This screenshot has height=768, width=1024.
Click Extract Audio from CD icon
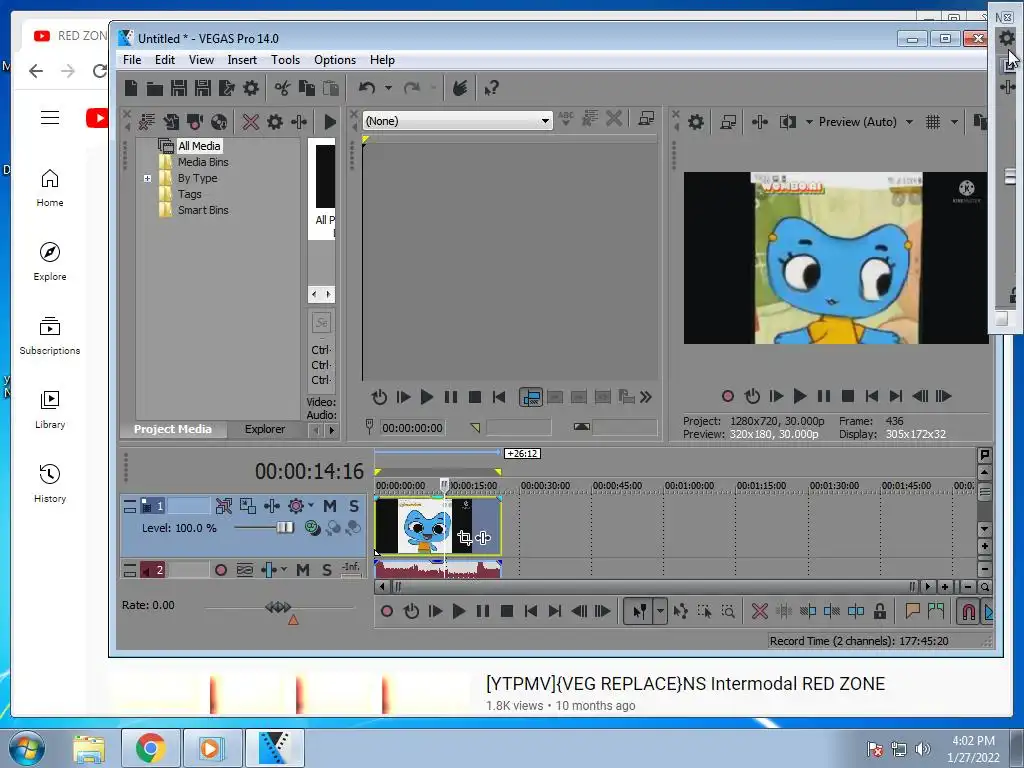pyautogui.click(x=219, y=121)
